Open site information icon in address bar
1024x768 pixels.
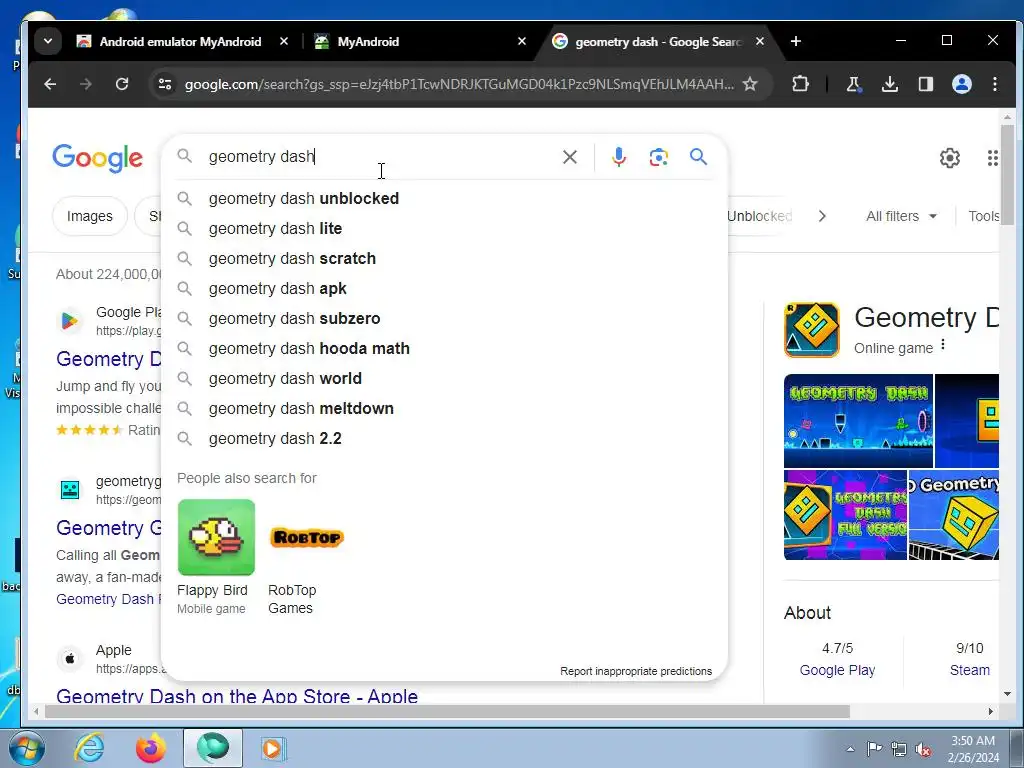pos(165,84)
